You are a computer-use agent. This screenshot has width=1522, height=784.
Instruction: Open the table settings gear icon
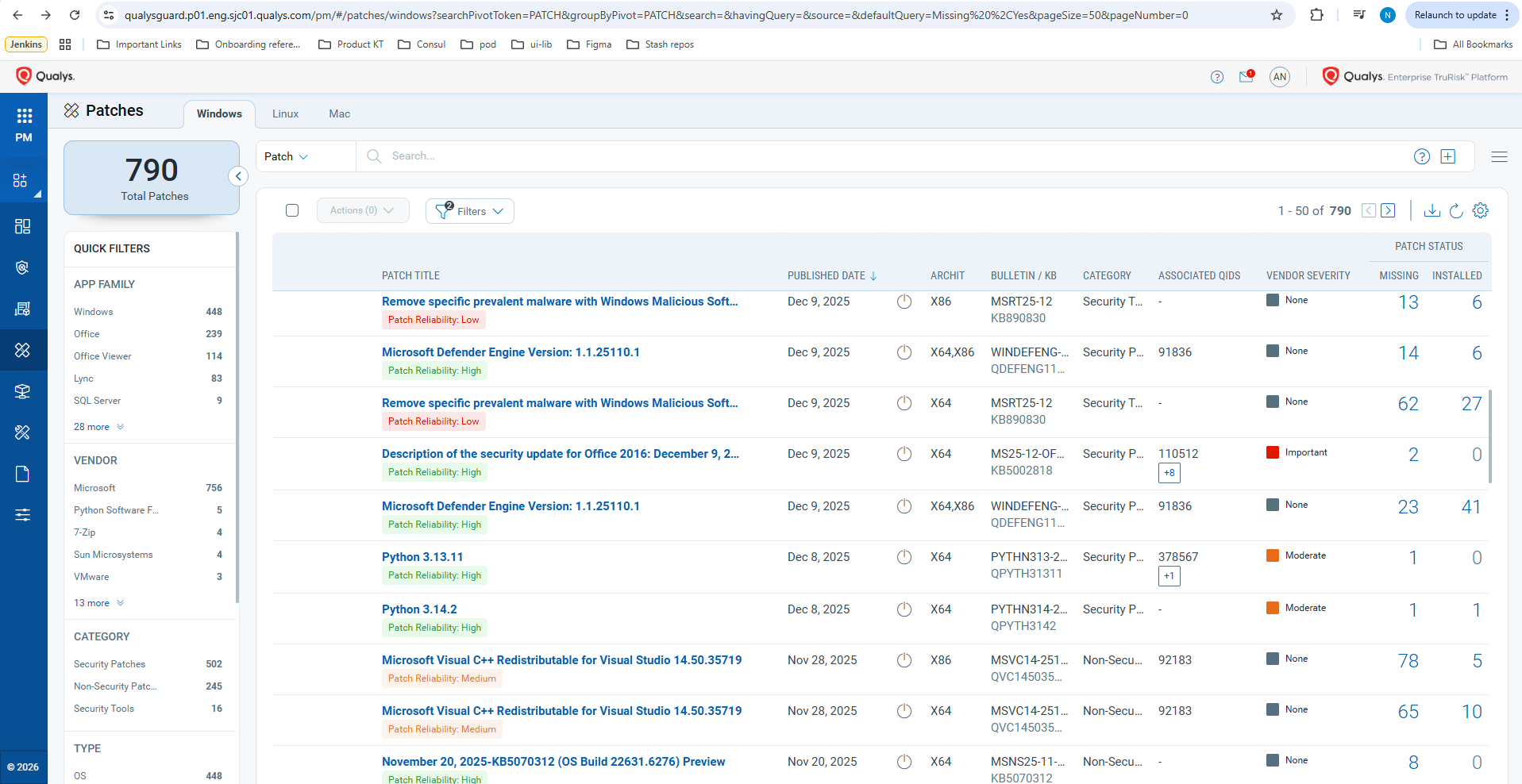(x=1480, y=210)
